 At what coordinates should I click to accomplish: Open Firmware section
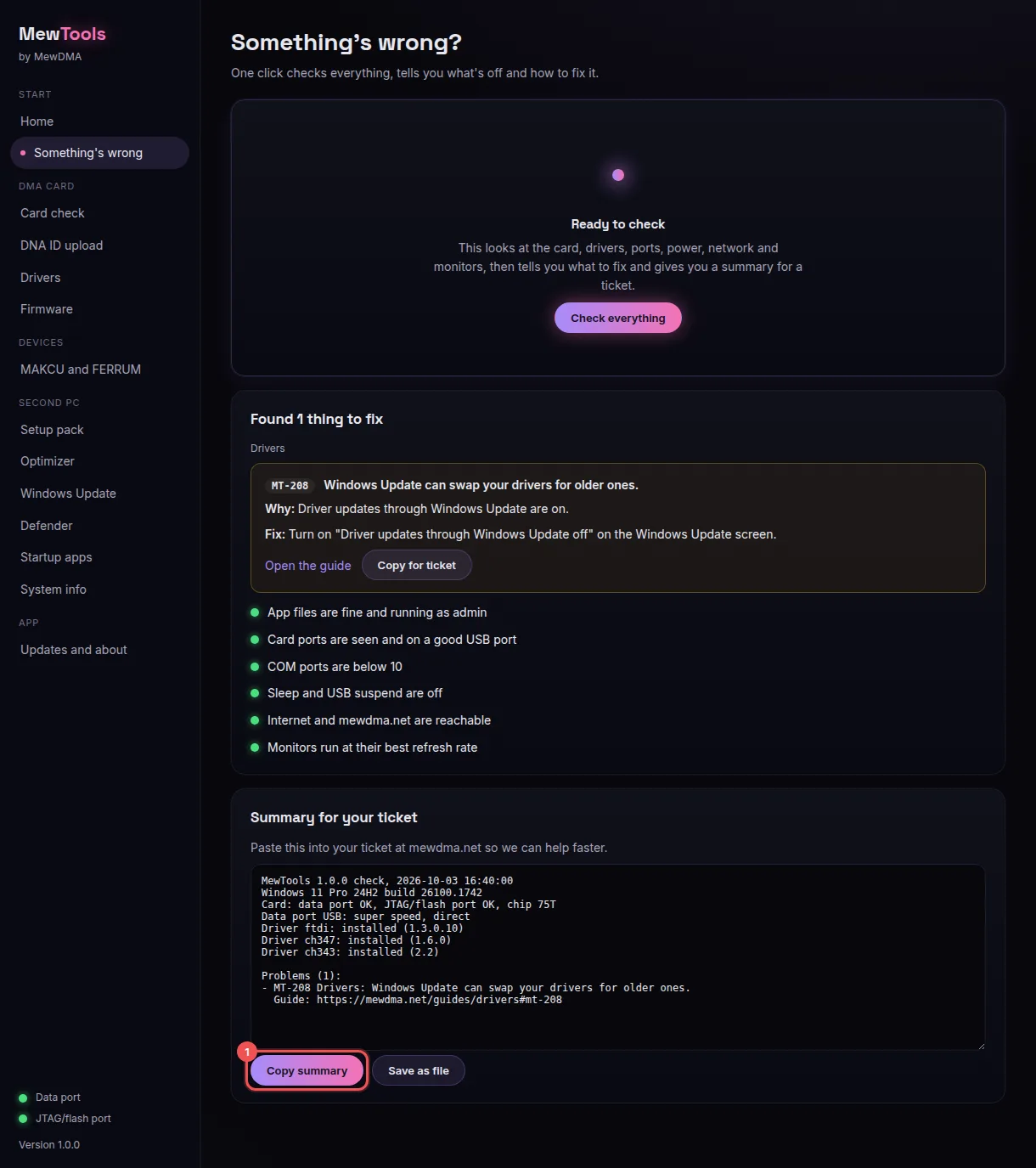(99, 309)
